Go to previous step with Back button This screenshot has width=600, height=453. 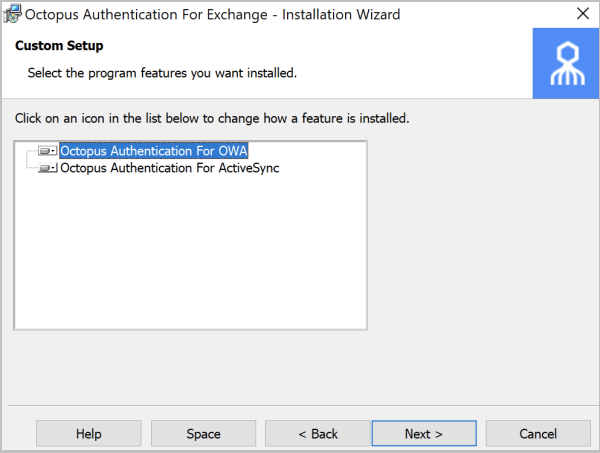[x=318, y=434]
